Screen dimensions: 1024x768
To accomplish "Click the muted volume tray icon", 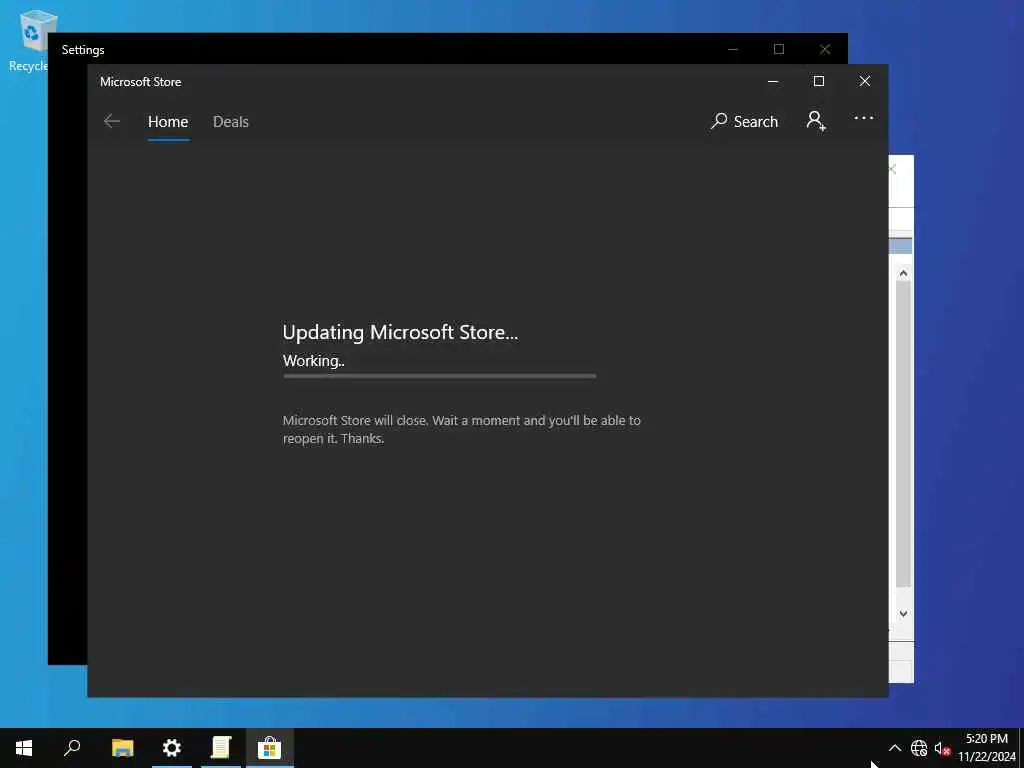I will [942, 748].
